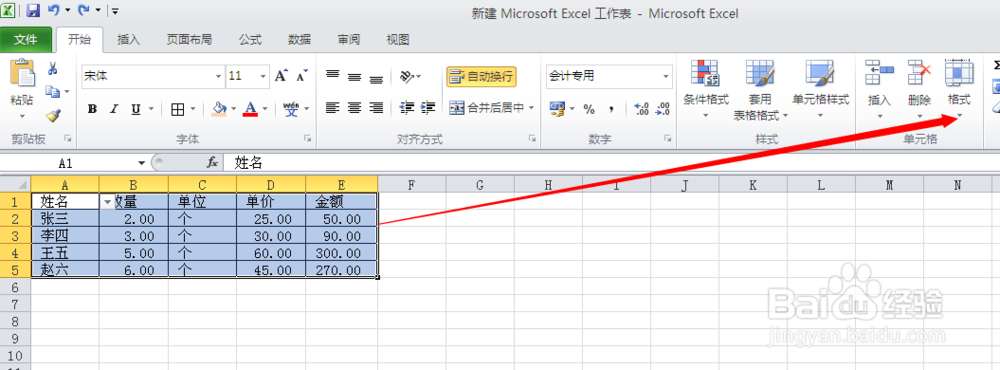The width and height of the screenshot is (1000, 370).
Task: Open the 宋体 font name dropdown
Action: click(x=219, y=77)
